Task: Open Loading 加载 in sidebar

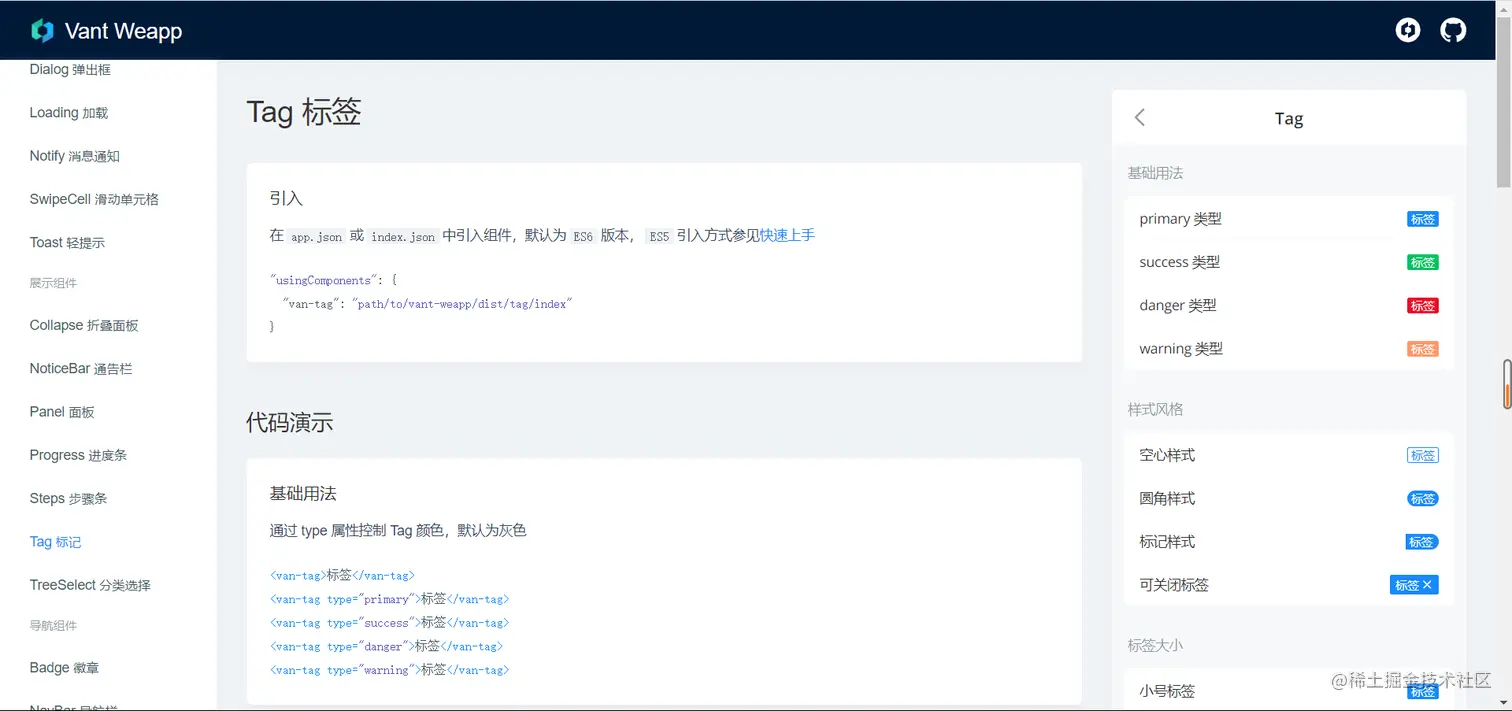Action: point(69,113)
